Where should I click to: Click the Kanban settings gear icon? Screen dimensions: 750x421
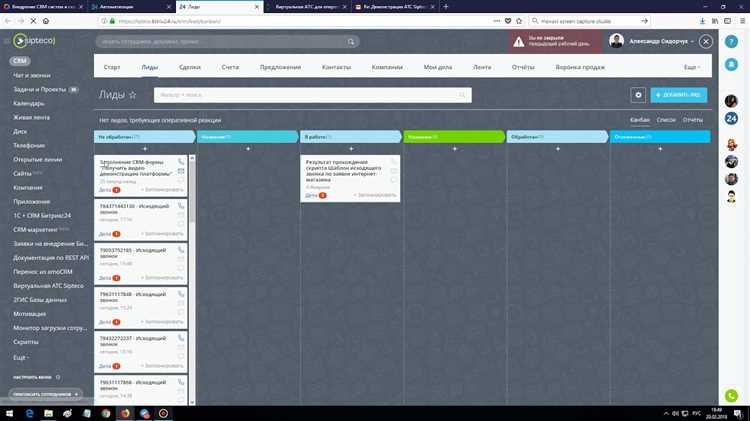tap(638, 95)
